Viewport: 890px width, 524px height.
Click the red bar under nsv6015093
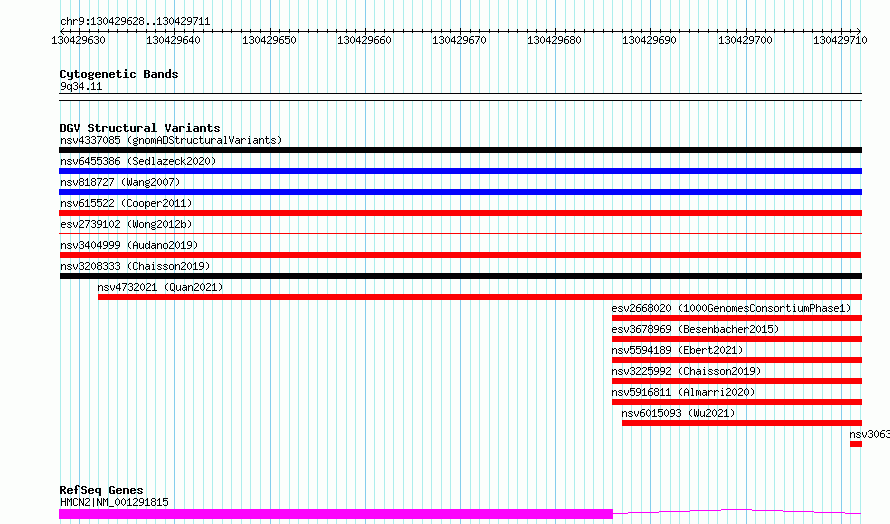742,423
